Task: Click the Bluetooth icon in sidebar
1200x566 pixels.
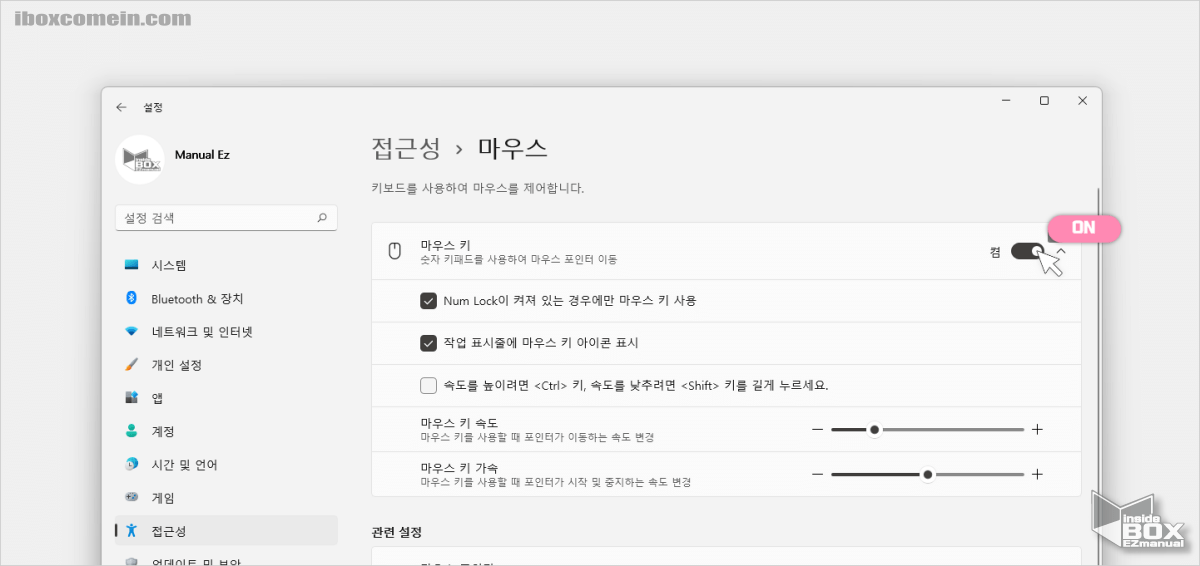Action: click(x=131, y=298)
